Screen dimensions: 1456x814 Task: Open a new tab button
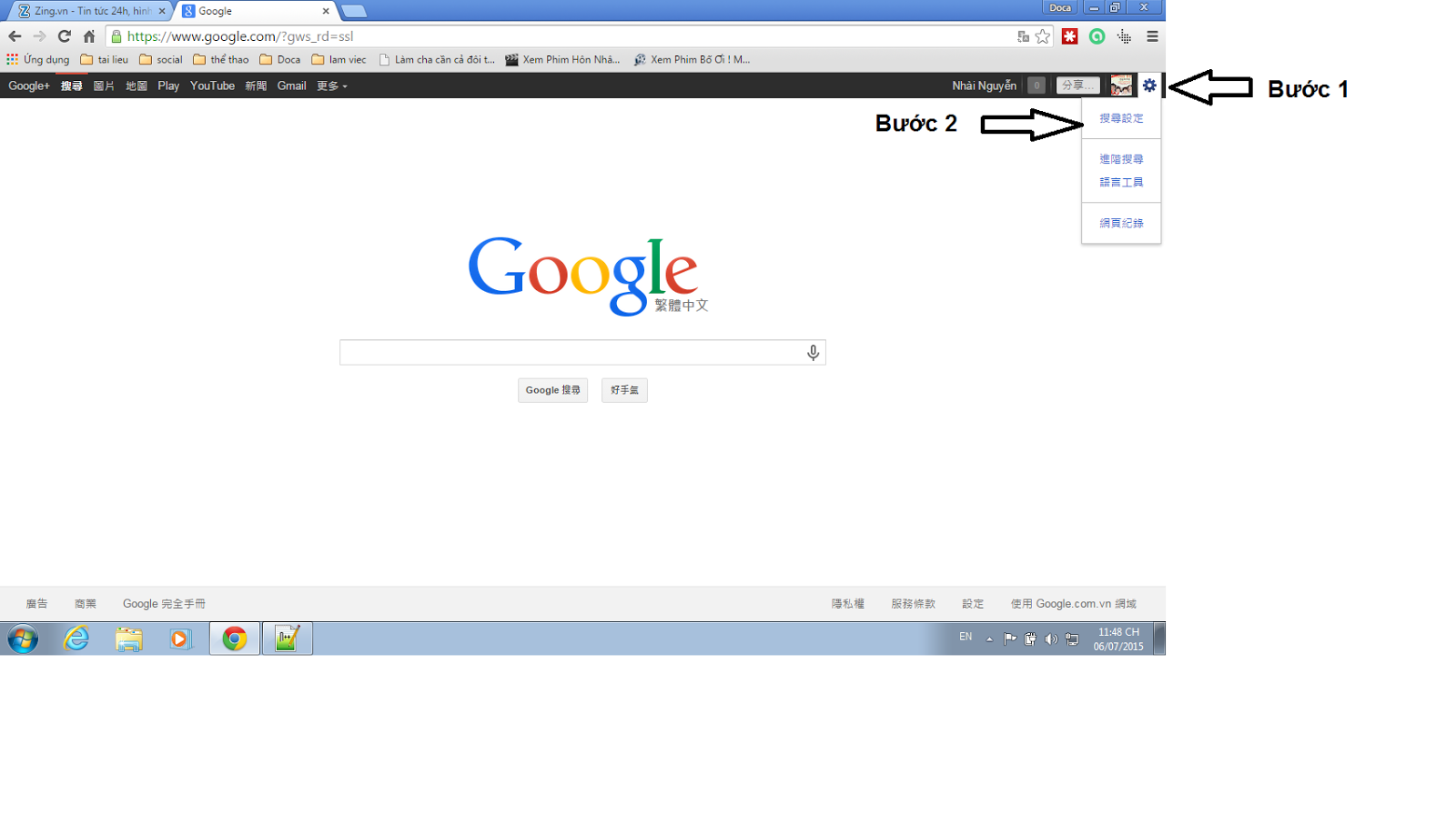click(x=354, y=11)
